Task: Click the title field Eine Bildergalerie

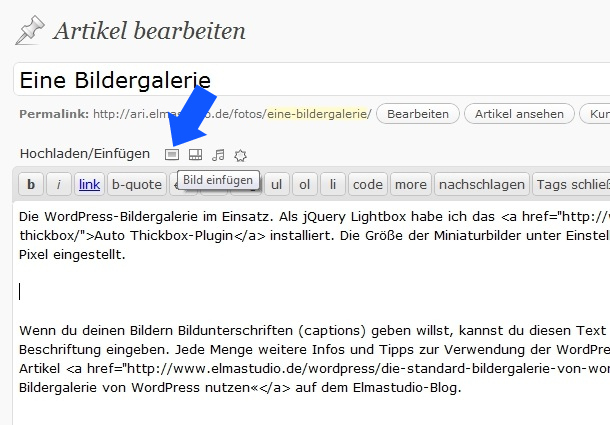Action: (x=311, y=79)
